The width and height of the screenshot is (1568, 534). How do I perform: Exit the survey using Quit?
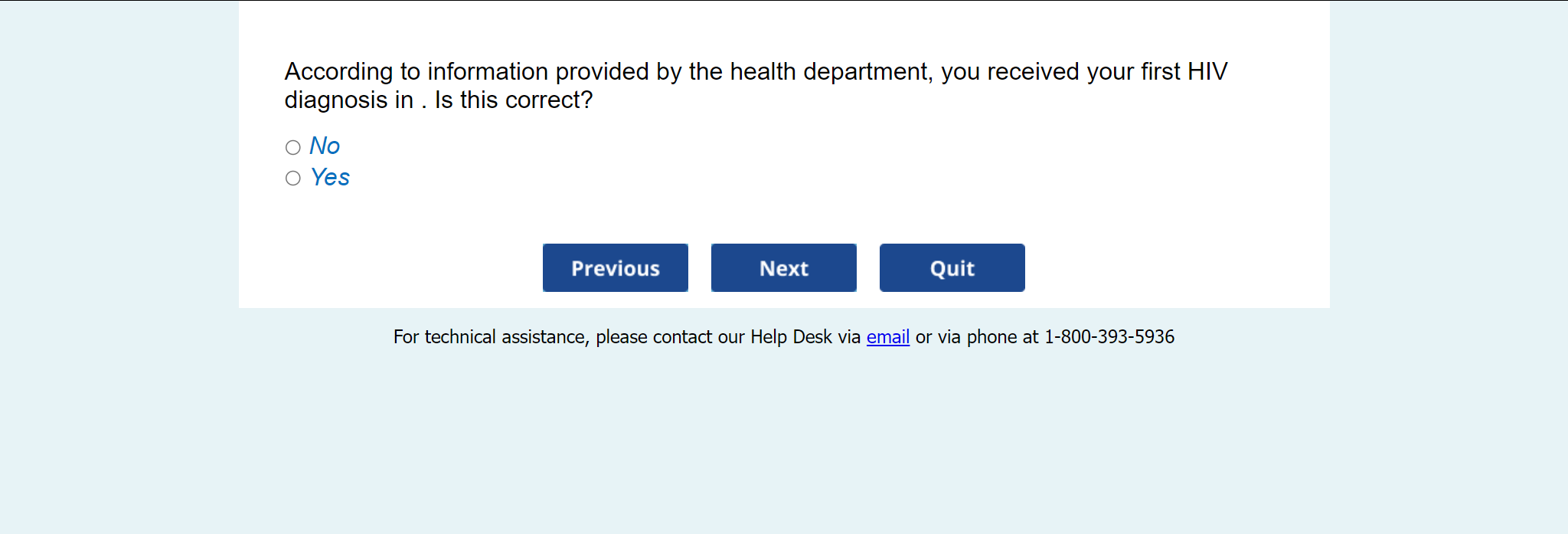(x=952, y=268)
